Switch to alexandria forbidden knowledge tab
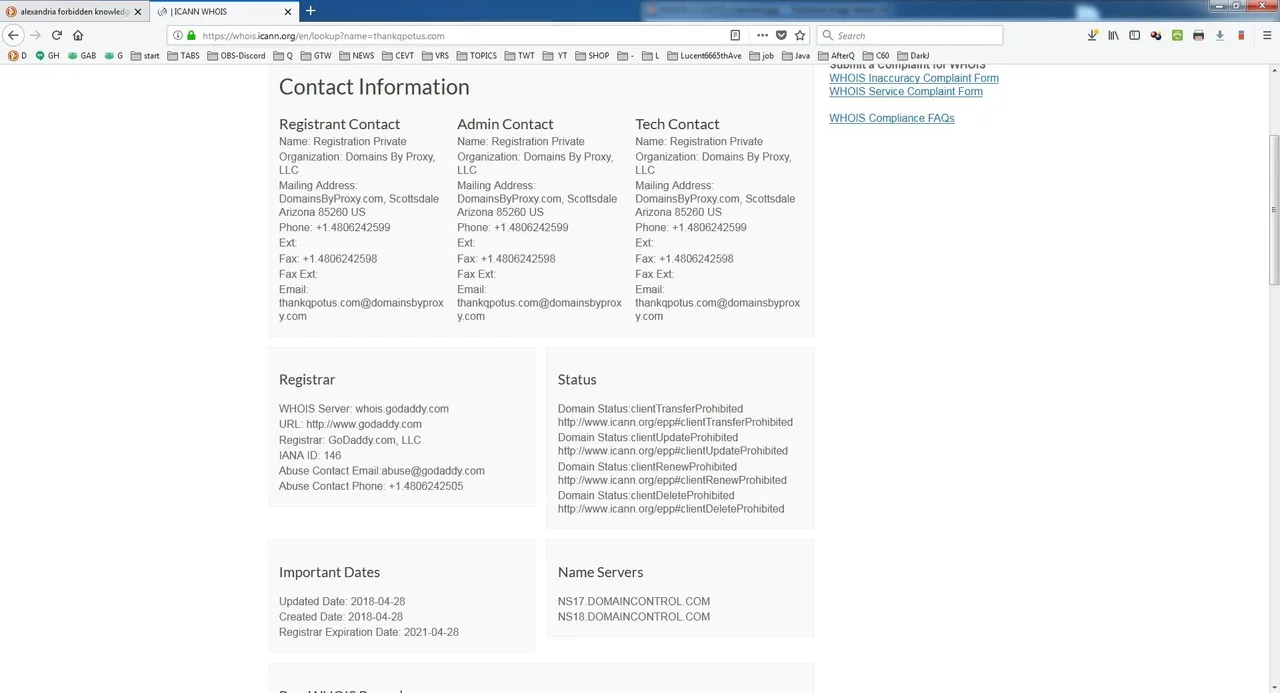The height and width of the screenshot is (693, 1280). pos(75,11)
